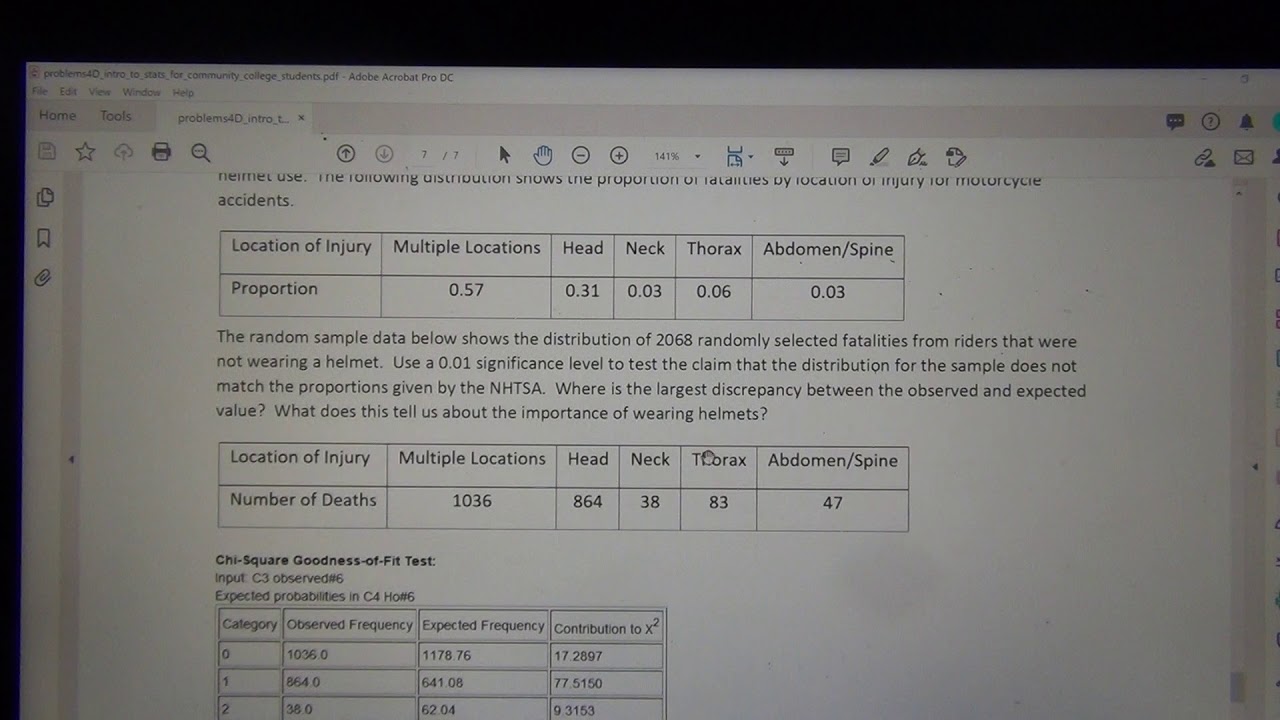
Task: Click the vertical scrollbar thumb
Action: coord(1238,687)
